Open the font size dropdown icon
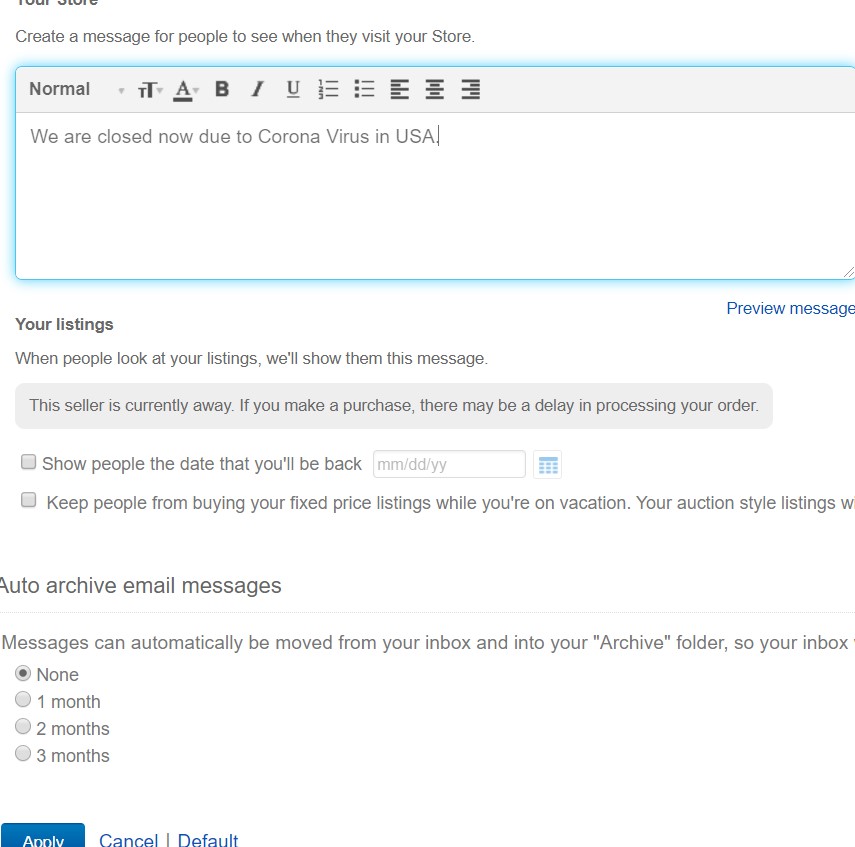 tap(149, 89)
